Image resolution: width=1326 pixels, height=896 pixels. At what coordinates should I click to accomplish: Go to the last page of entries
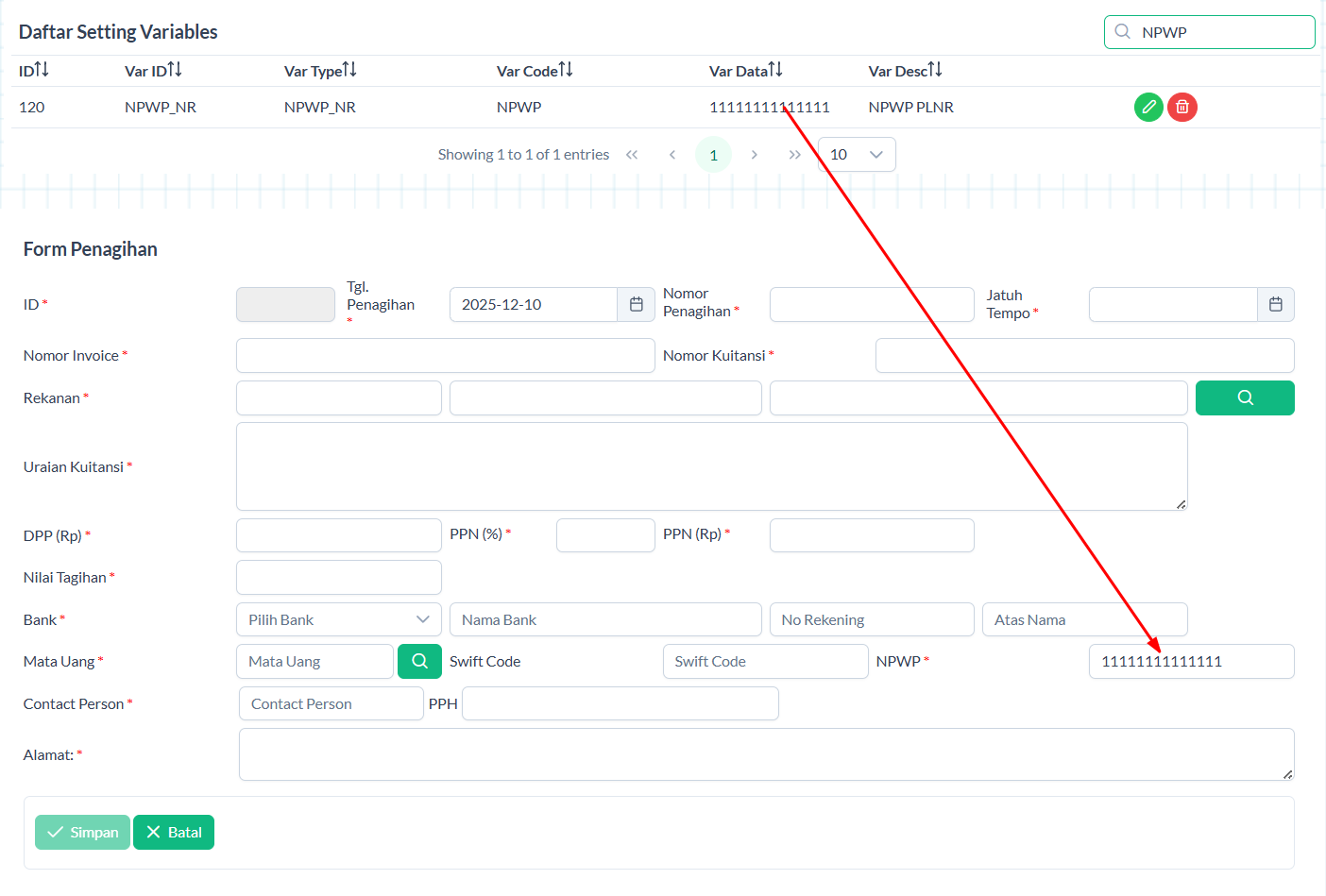(795, 155)
